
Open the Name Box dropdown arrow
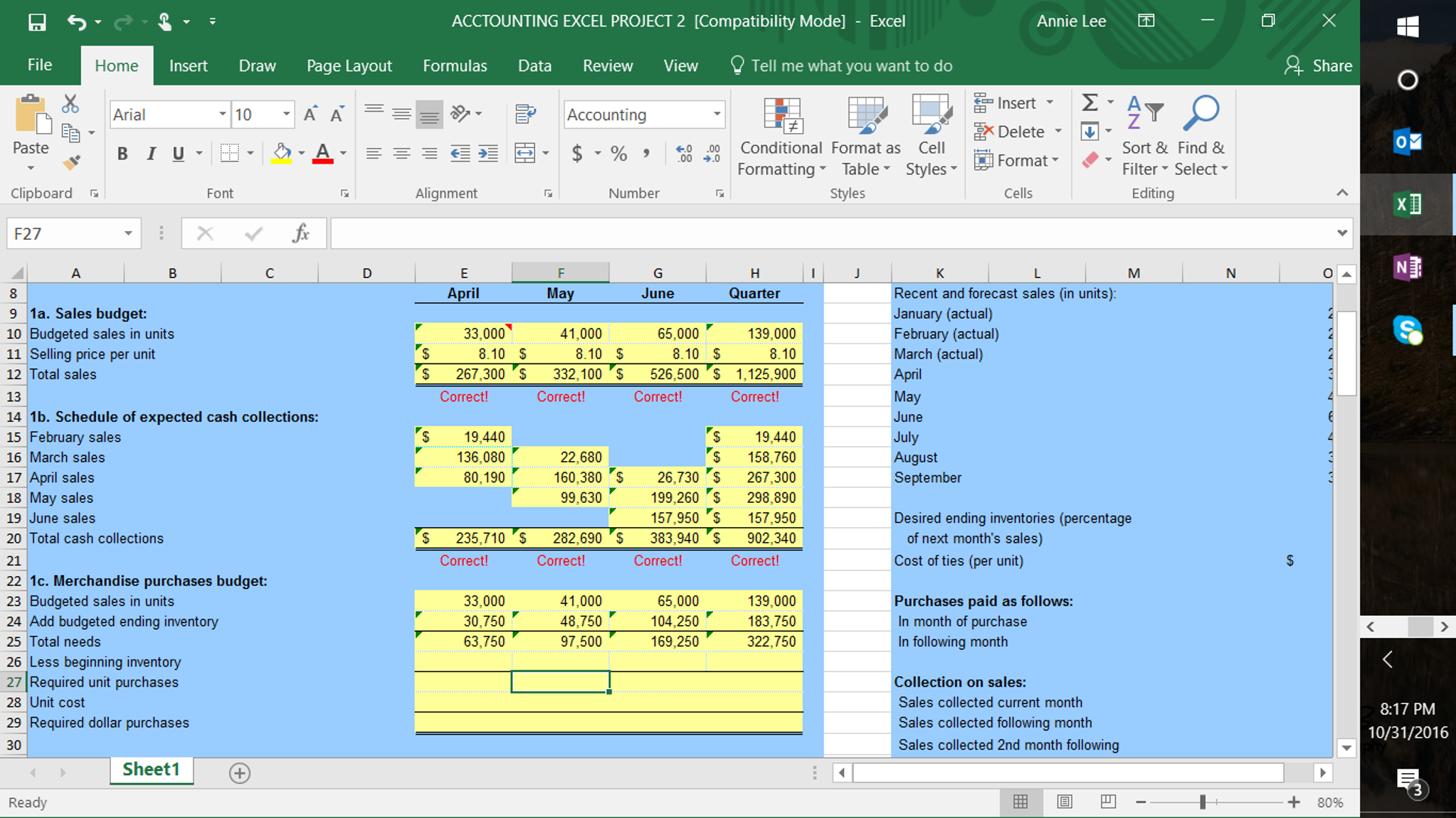128,233
